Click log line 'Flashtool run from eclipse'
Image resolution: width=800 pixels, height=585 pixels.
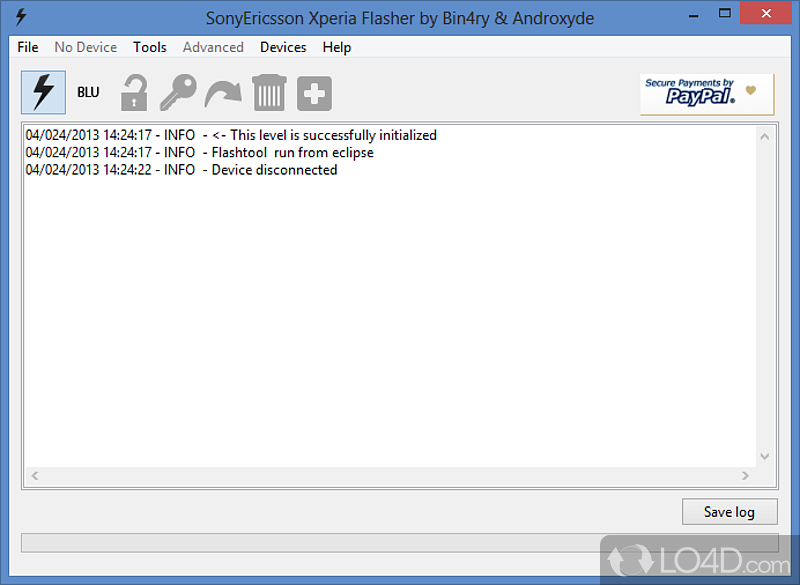tap(199, 152)
